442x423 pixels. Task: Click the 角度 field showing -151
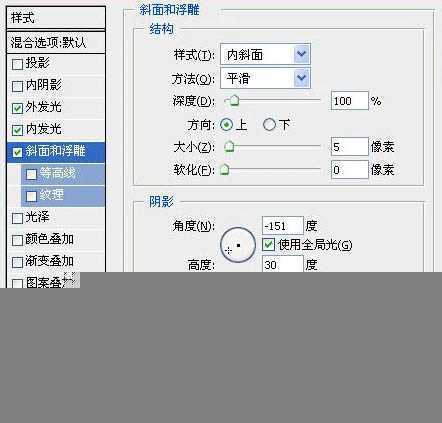(x=283, y=226)
